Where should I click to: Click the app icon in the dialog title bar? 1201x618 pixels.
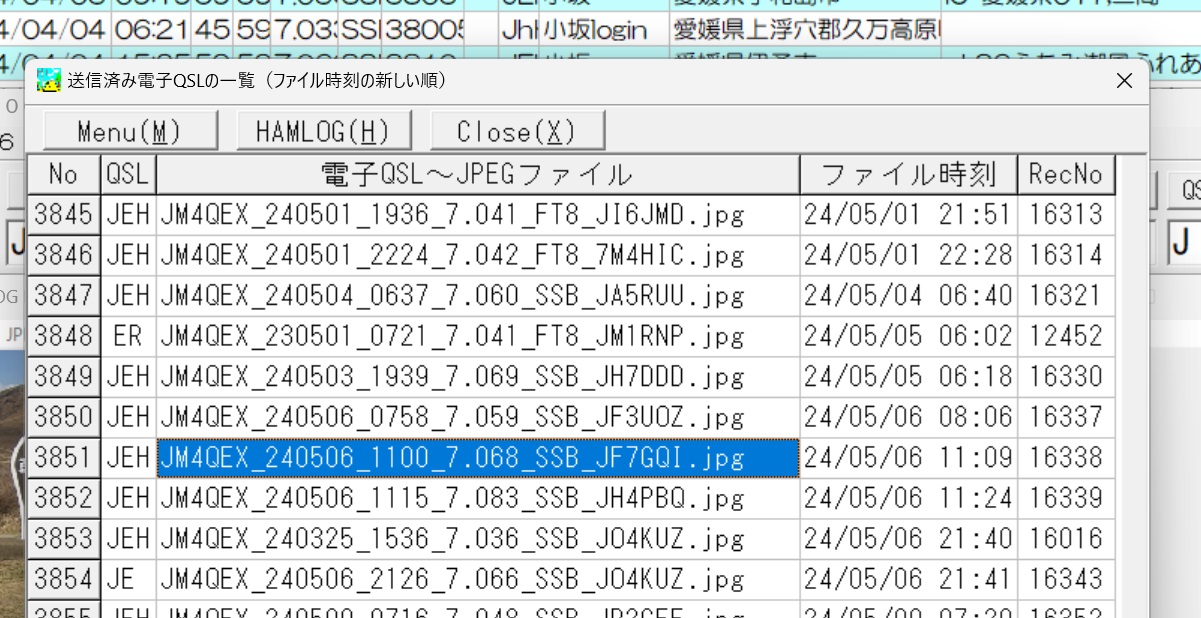[48, 80]
